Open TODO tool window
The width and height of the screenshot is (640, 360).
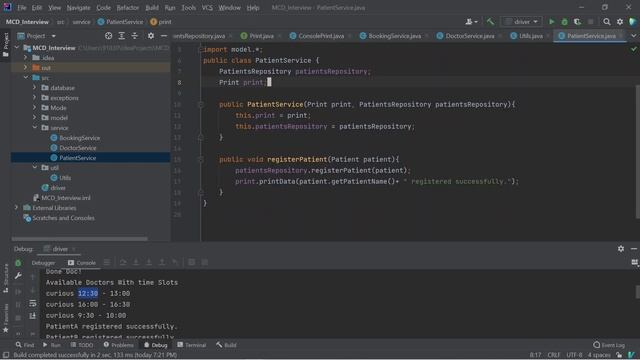(82, 345)
